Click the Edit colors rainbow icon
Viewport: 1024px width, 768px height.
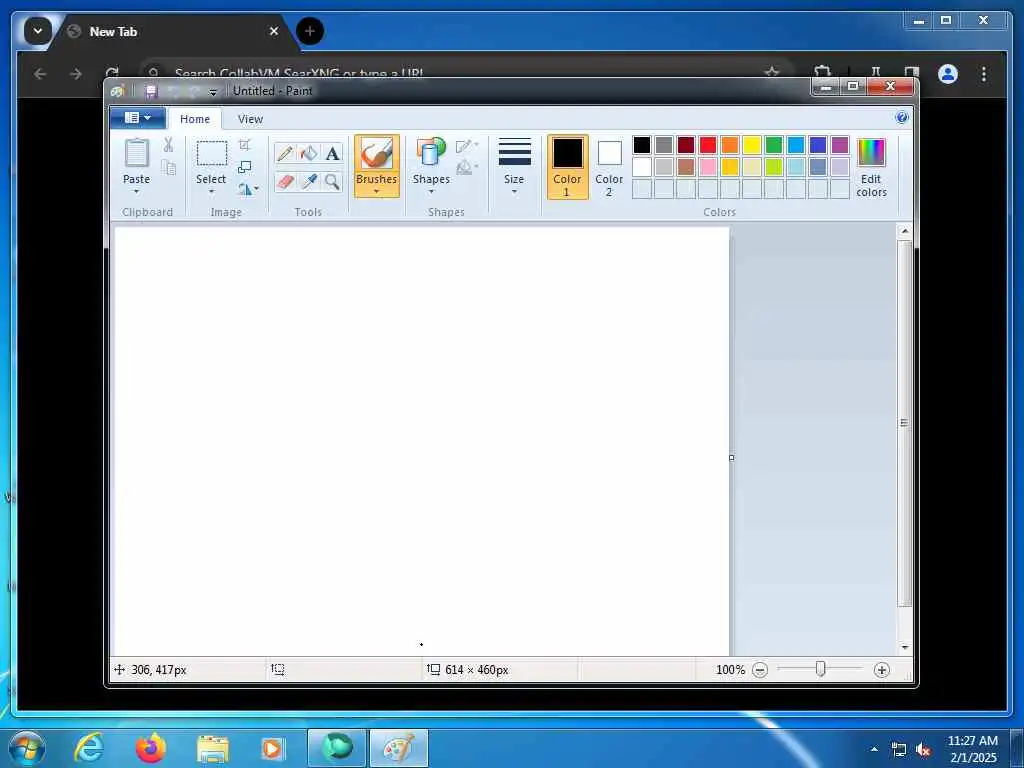pos(871,153)
